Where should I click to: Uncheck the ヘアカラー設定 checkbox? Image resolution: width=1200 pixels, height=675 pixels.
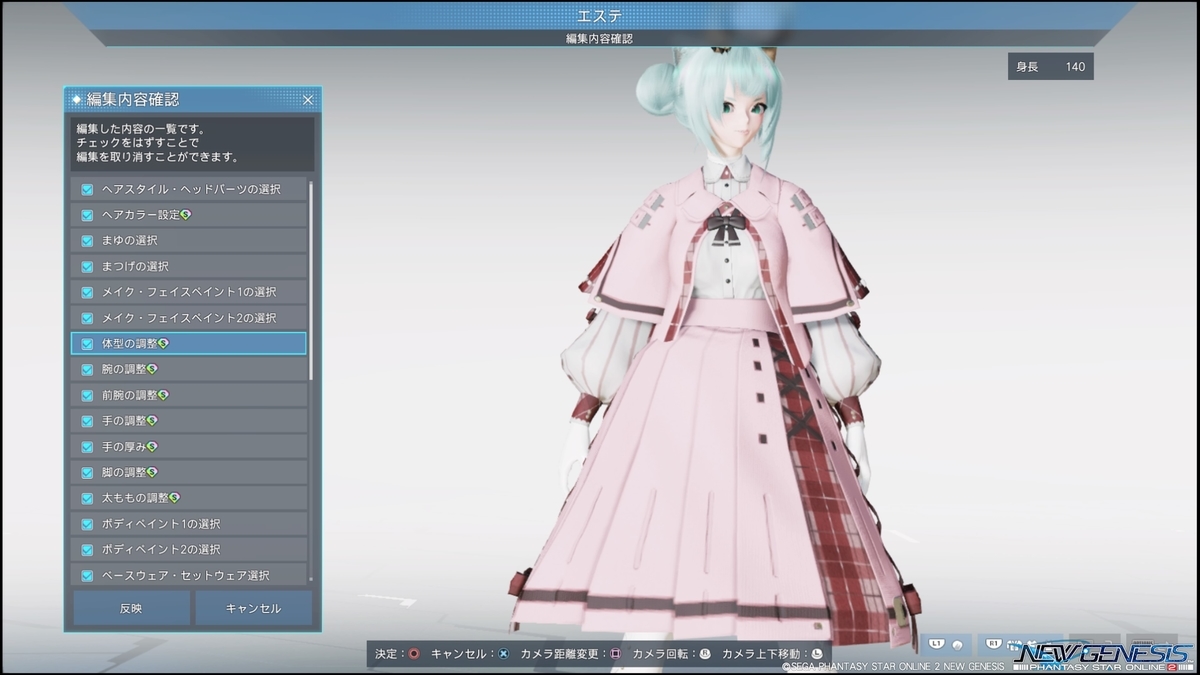tap(87, 215)
